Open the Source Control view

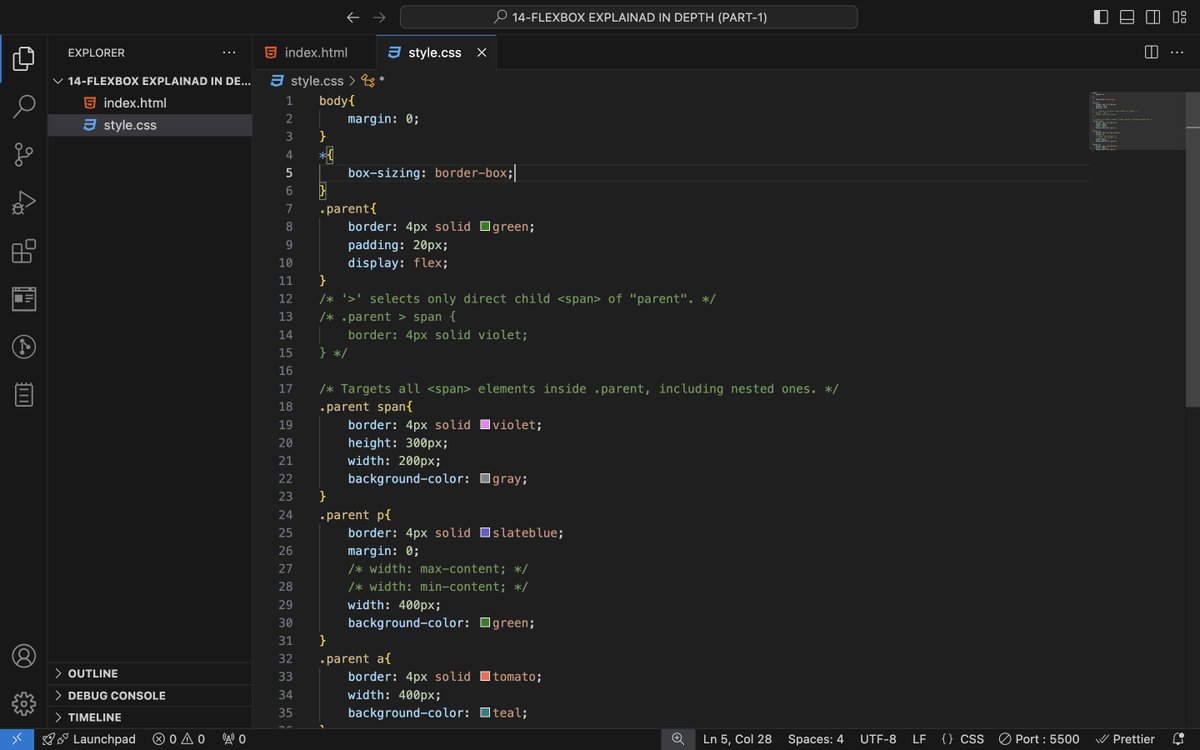click(24, 155)
